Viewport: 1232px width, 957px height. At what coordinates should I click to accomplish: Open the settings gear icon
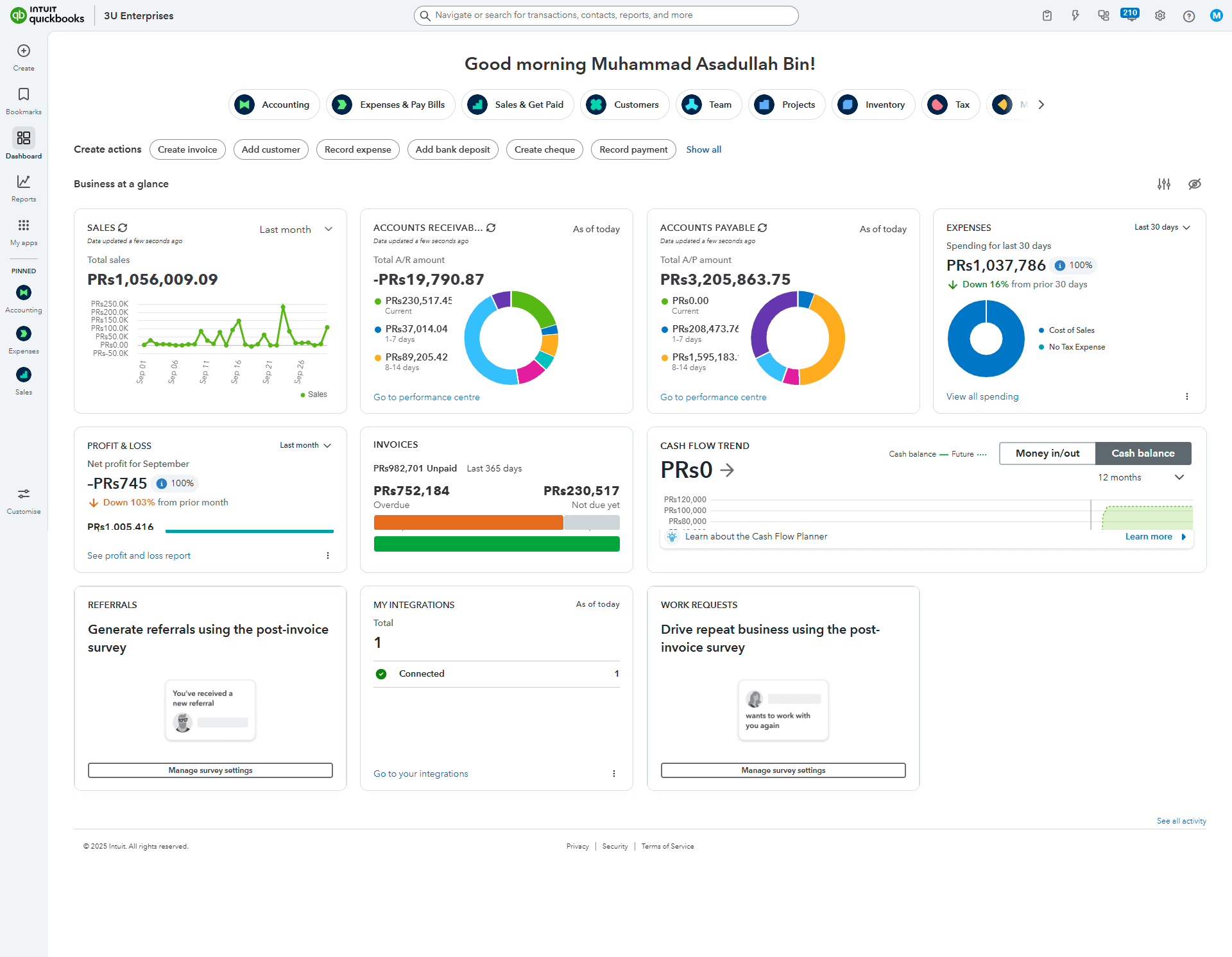pos(1160,16)
